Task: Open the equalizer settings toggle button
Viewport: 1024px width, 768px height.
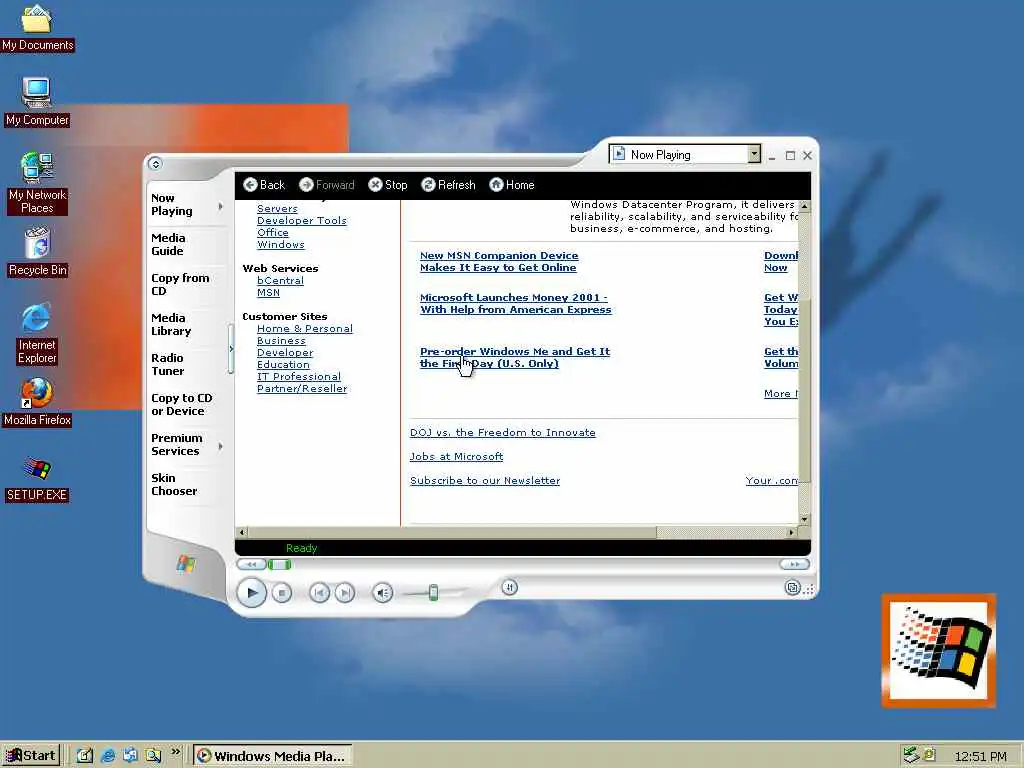Action: 509,588
